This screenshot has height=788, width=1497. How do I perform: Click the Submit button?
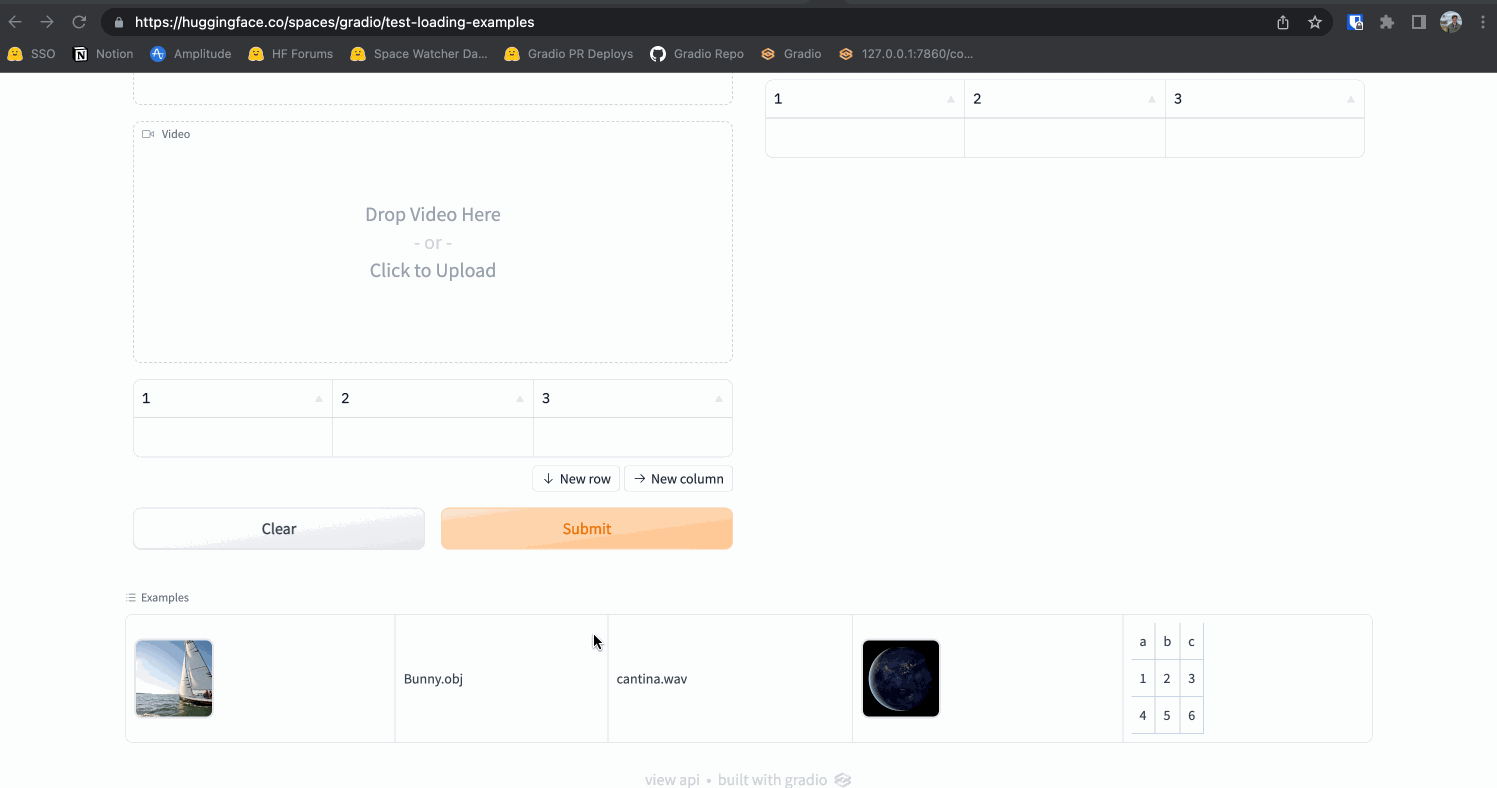(586, 528)
